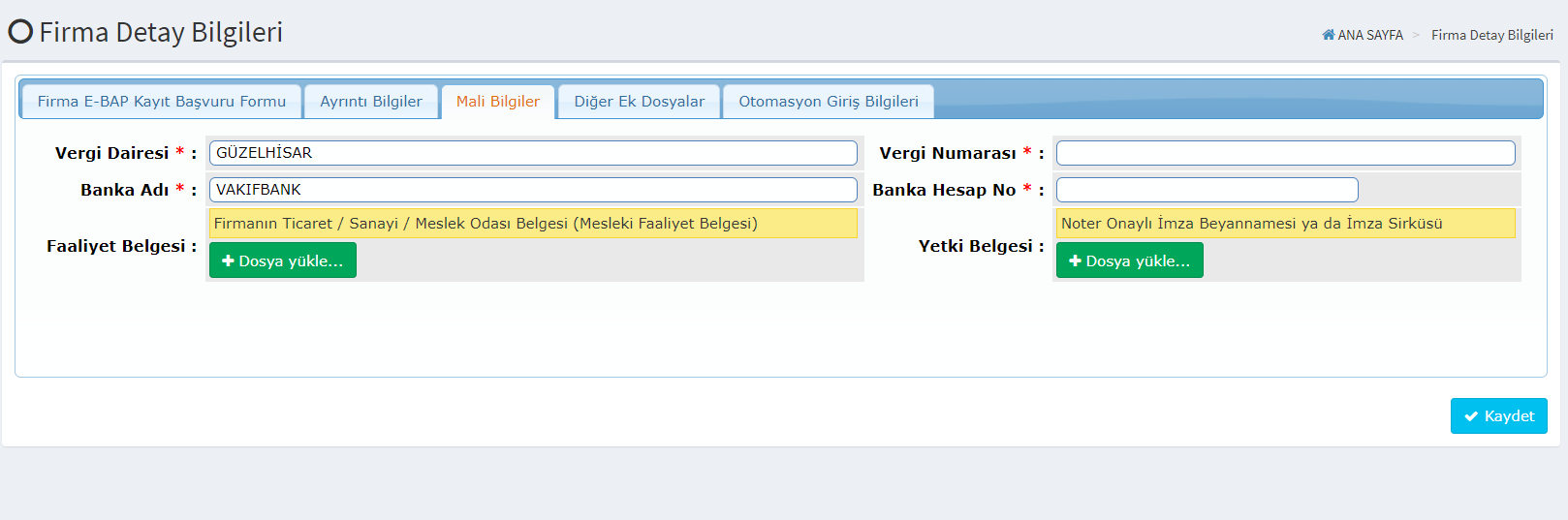Screen dimensions: 1568x520
Task: Focus the Banka Hesap No input
Action: (x=1207, y=190)
